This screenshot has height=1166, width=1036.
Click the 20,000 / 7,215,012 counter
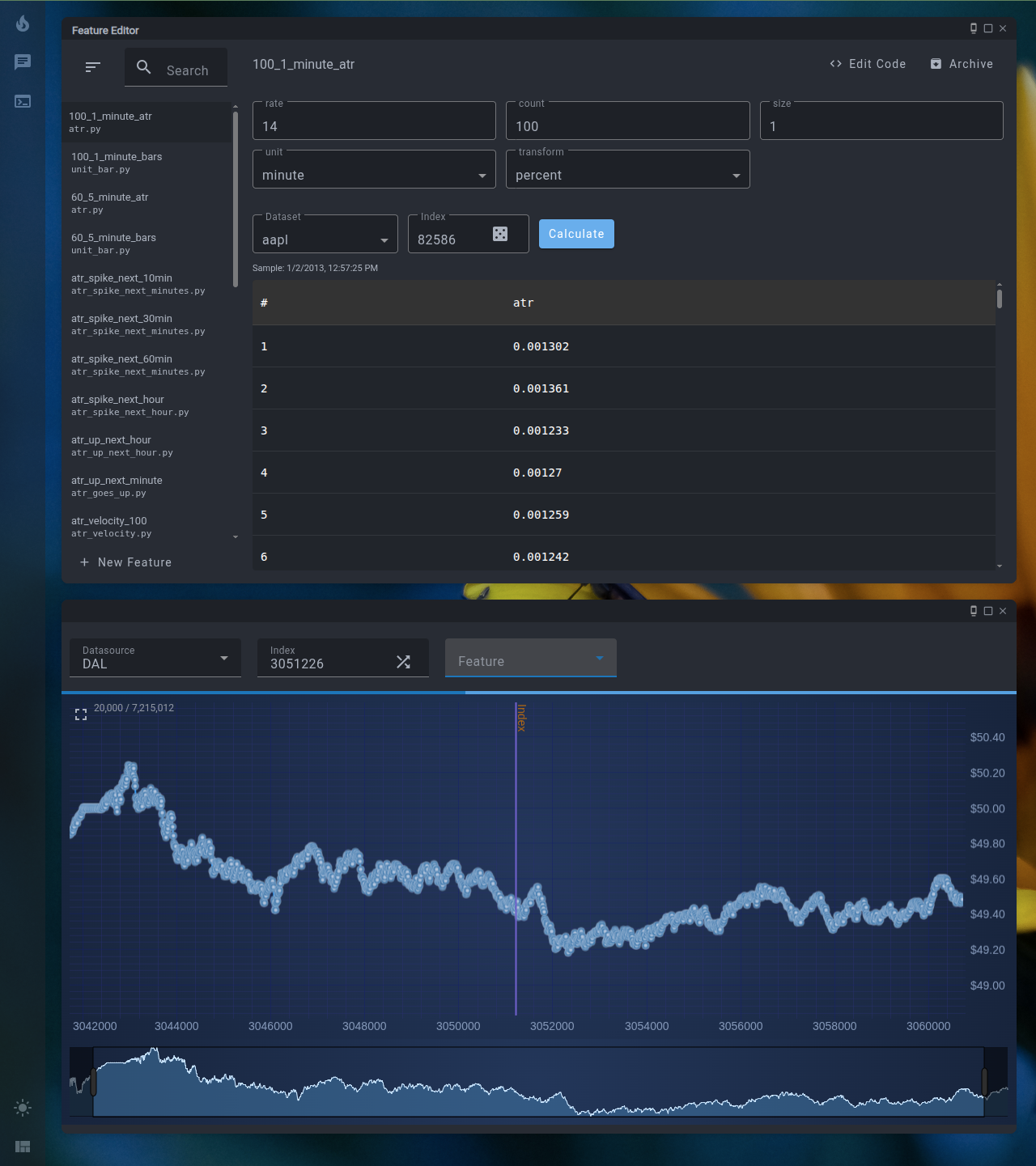point(134,708)
